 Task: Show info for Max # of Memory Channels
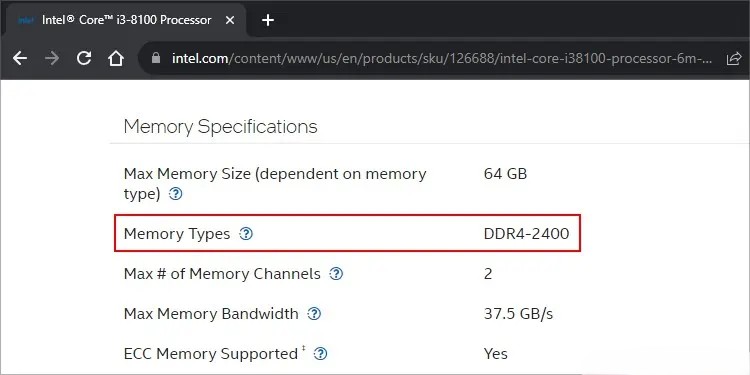(x=336, y=274)
